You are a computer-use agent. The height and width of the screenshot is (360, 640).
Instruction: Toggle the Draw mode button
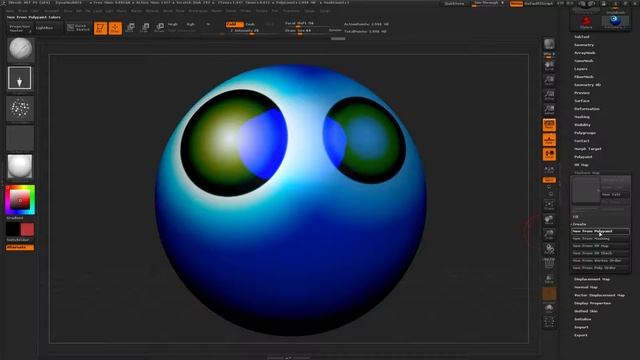click(116, 28)
